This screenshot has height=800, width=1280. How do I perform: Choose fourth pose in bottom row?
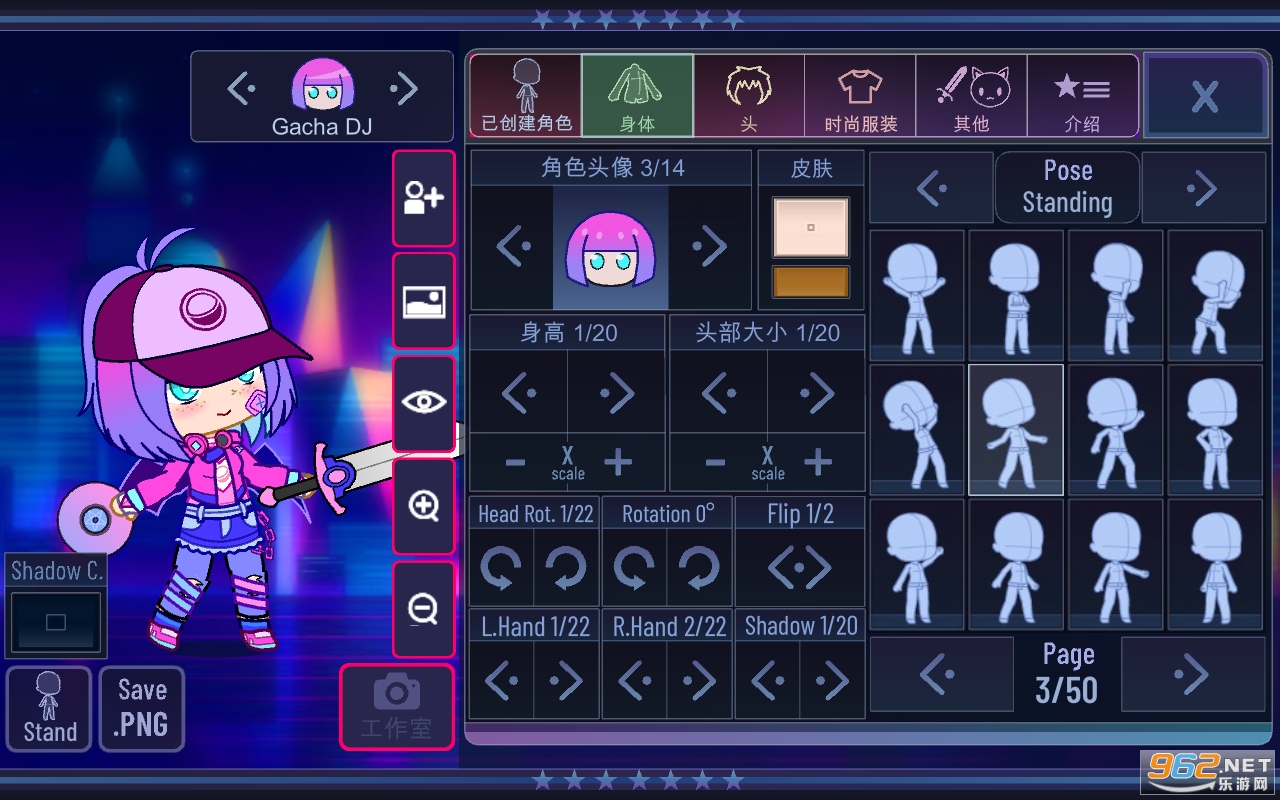tap(1216, 564)
